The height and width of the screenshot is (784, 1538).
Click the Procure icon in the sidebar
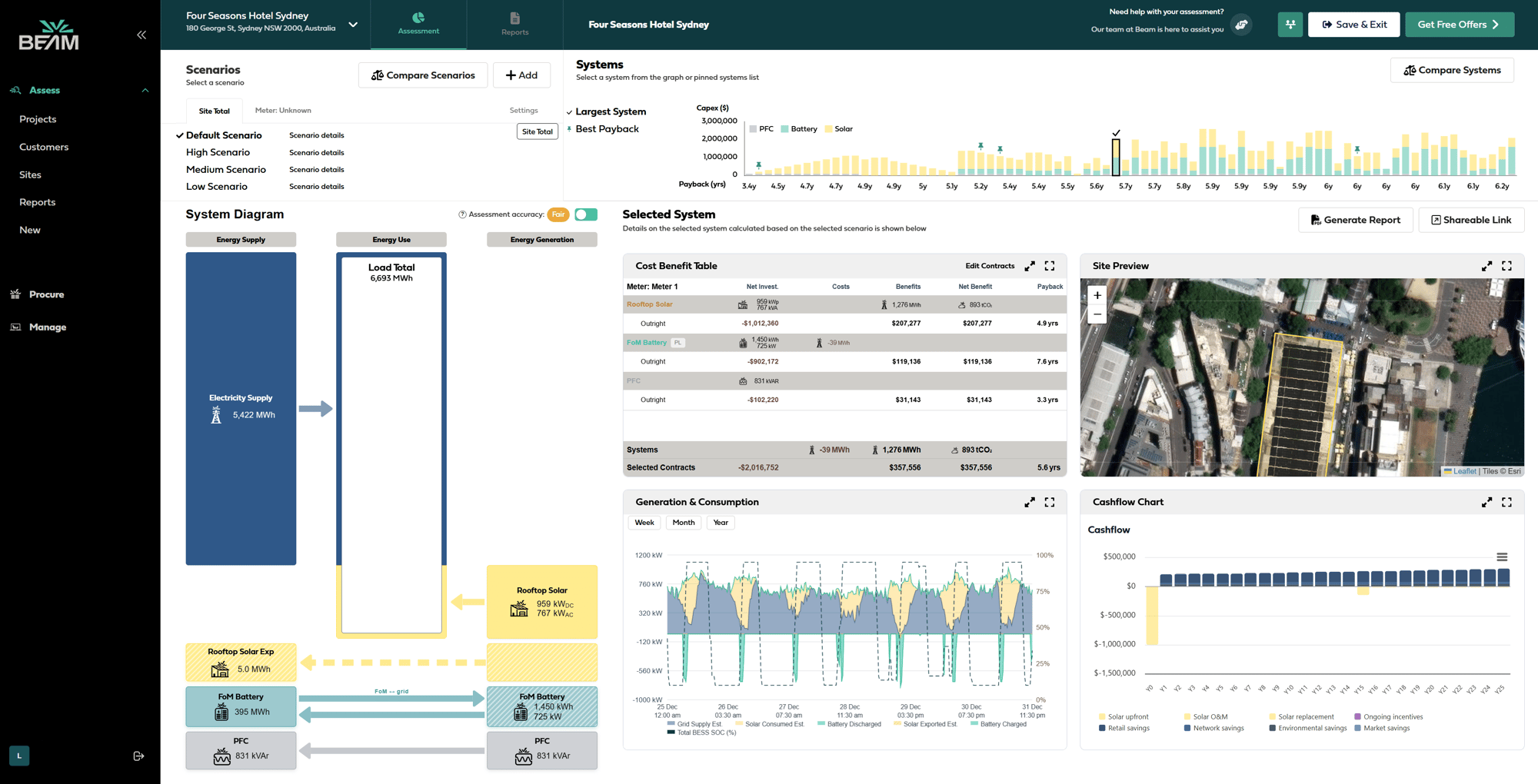(x=15, y=294)
